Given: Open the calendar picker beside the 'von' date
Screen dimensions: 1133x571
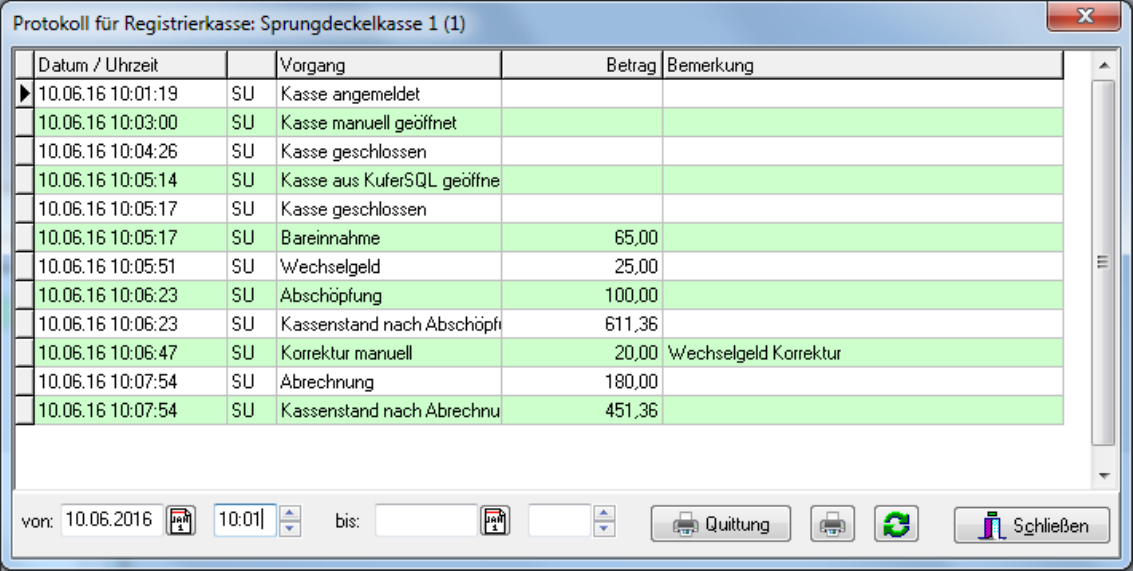Looking at the screenshot, I should 181,520.
